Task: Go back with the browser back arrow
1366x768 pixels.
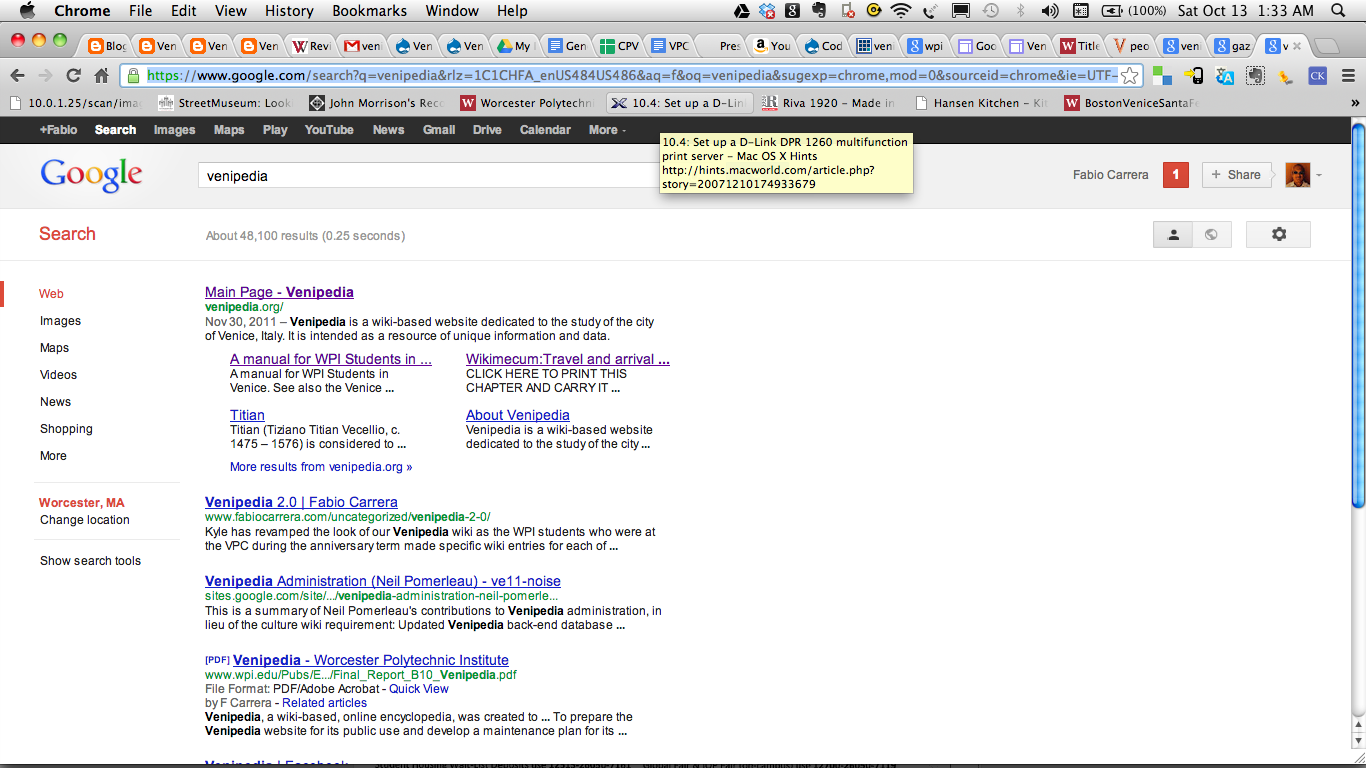Action: (x=17, y=75)
